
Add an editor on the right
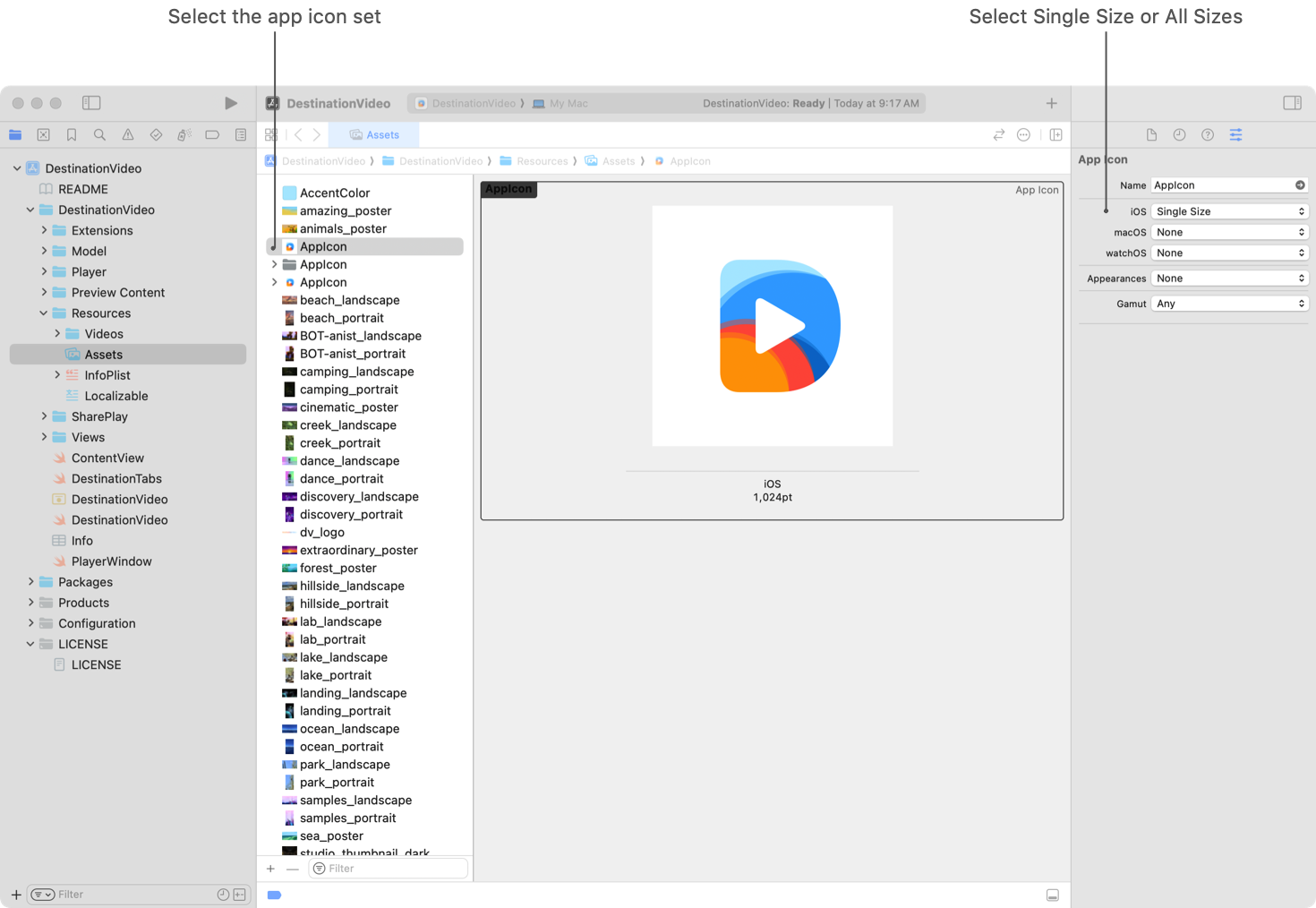click(1056, 135)
